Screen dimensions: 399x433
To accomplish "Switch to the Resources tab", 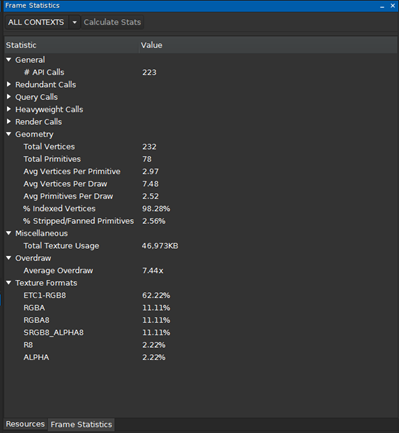I will pos(25,424).
